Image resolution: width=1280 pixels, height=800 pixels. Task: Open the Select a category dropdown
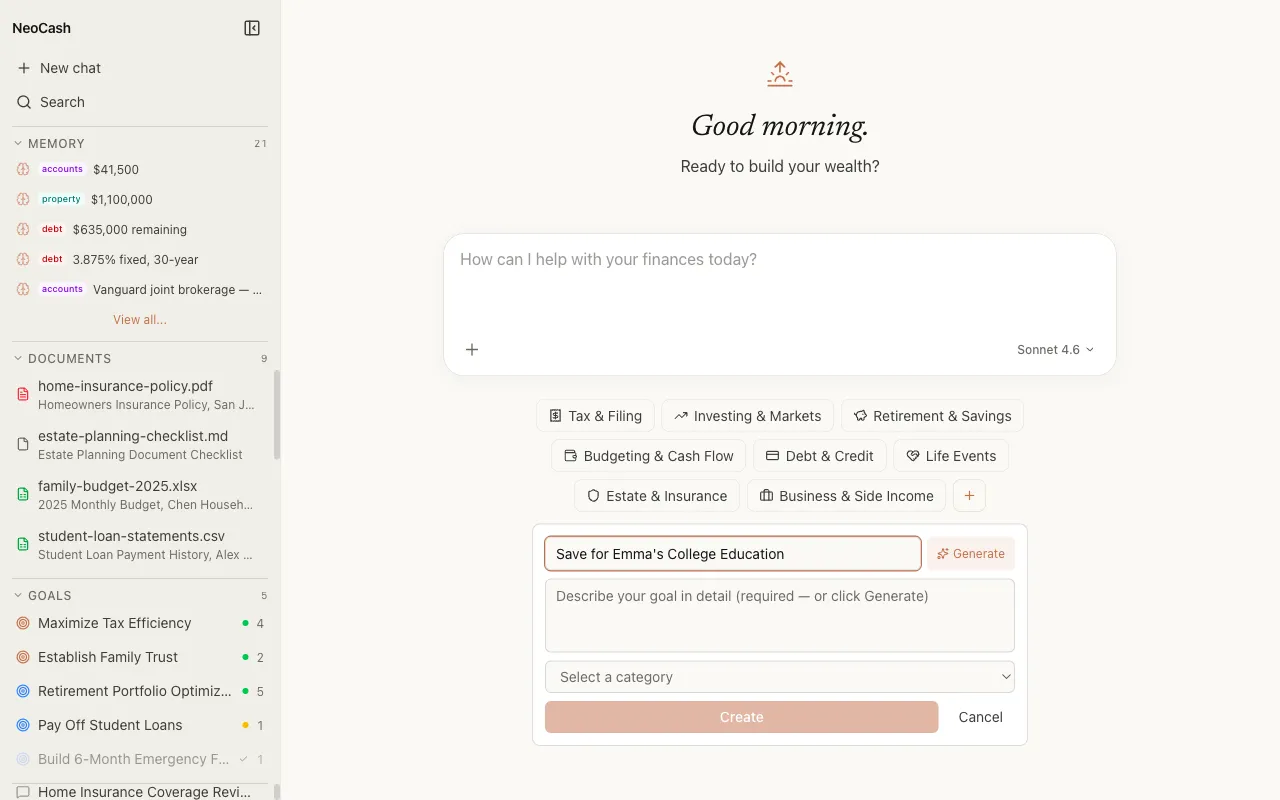(x=779, y=677)
